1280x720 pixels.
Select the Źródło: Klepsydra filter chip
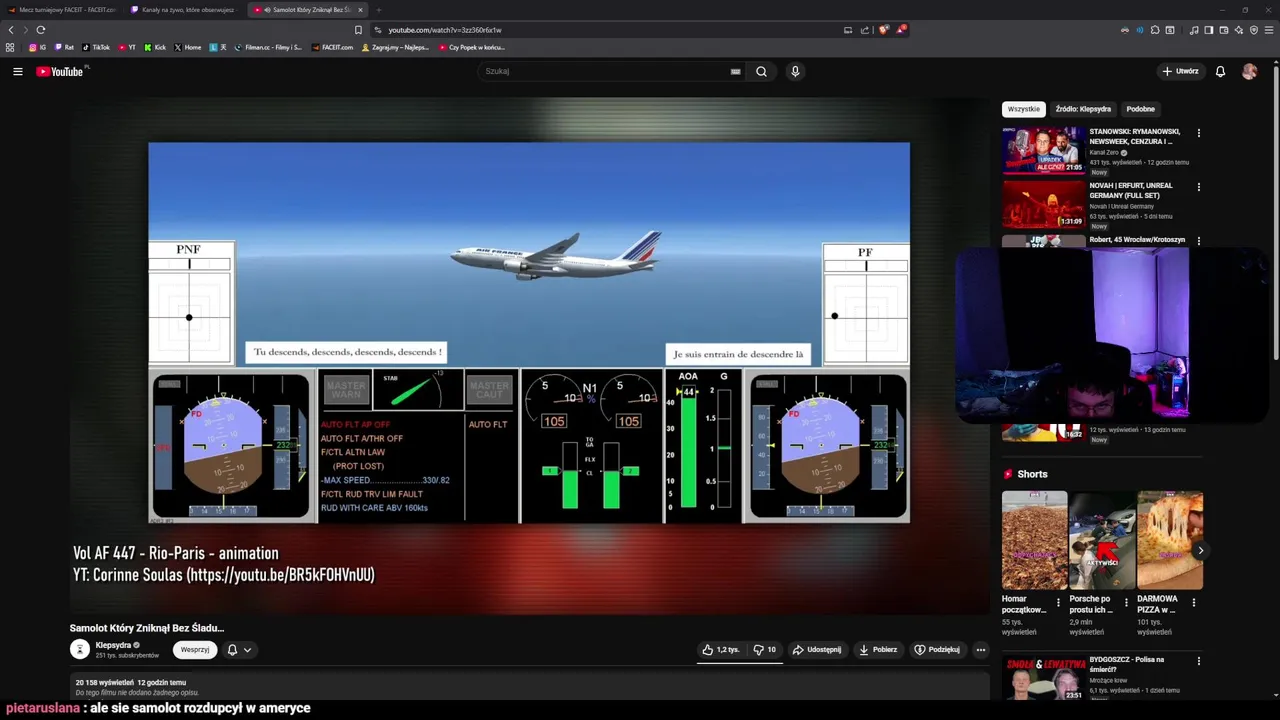pos(1083,109)
